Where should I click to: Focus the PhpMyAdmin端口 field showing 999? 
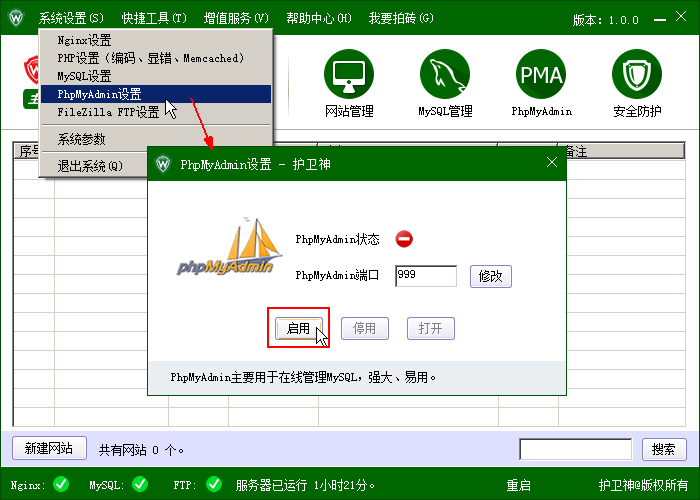[x=426, y=276]
